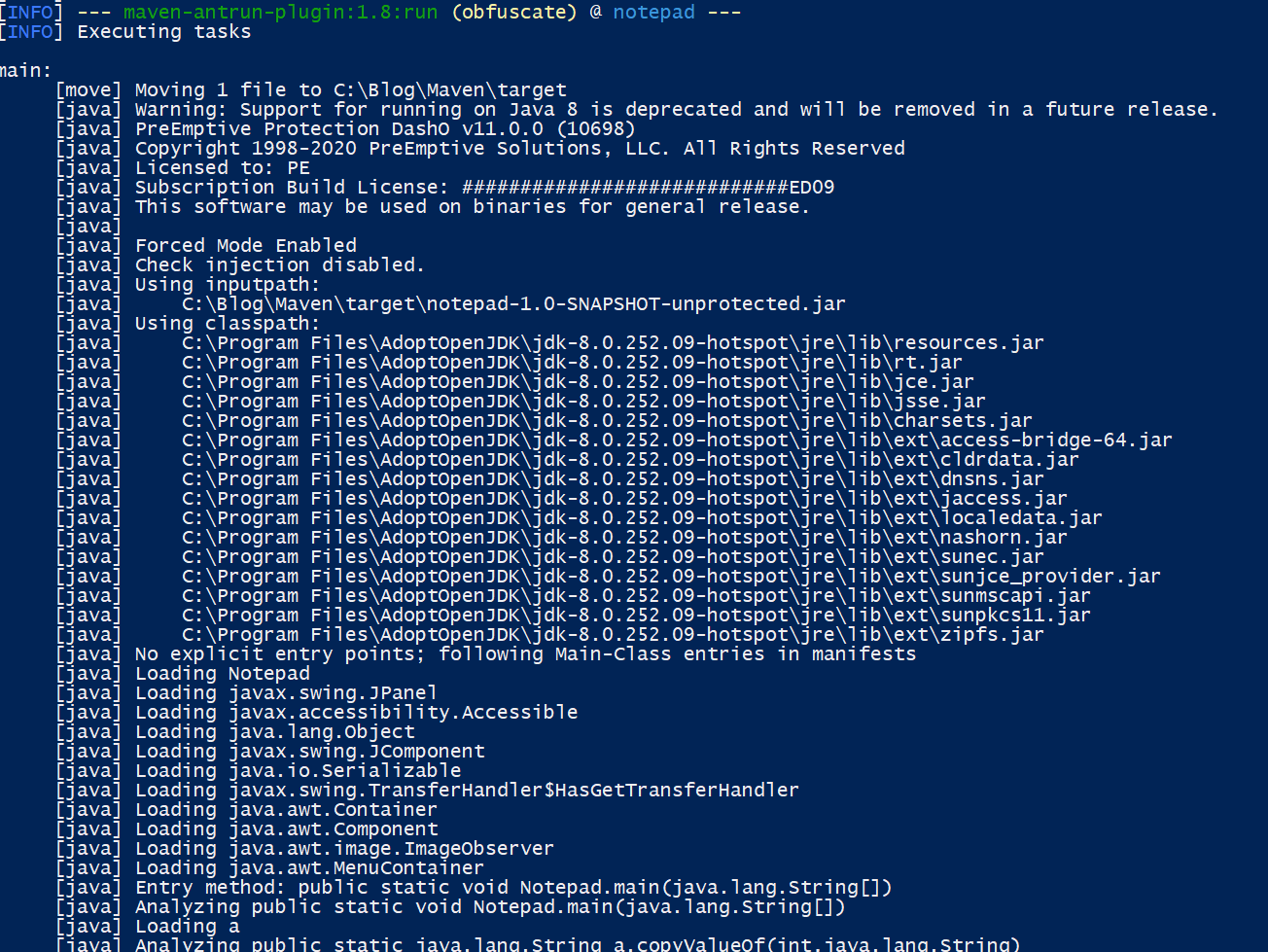Click the Java 8 deprecated warning line
Image resolution: width=1268 pixels, height=952 pixels.
(676, 110)
